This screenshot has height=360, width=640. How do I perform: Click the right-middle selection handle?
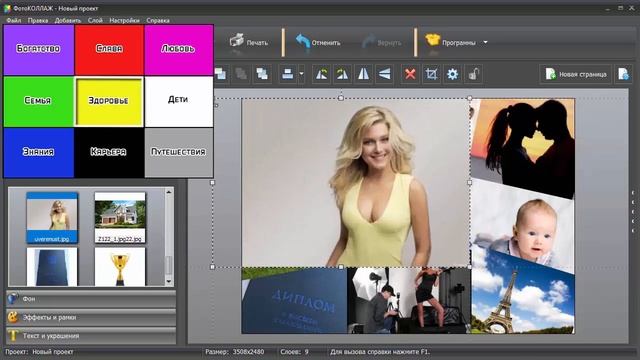pyautogui.click(x=470, y=182)
